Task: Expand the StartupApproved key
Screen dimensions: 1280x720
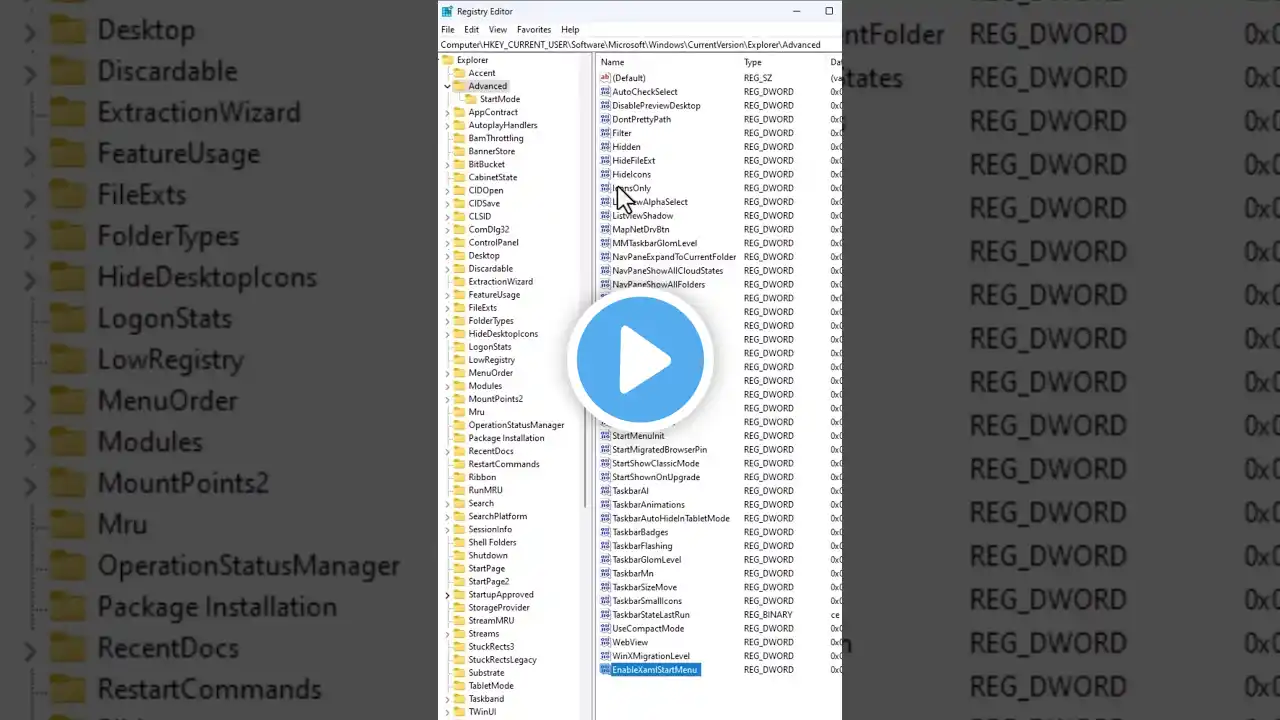Action: coord(447,595)
